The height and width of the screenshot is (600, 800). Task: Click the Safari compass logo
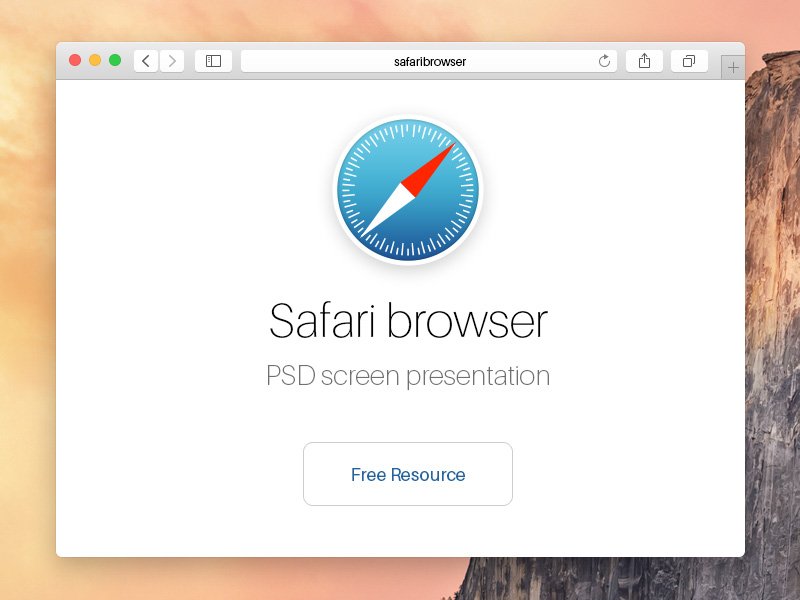(x=408, y=190)
